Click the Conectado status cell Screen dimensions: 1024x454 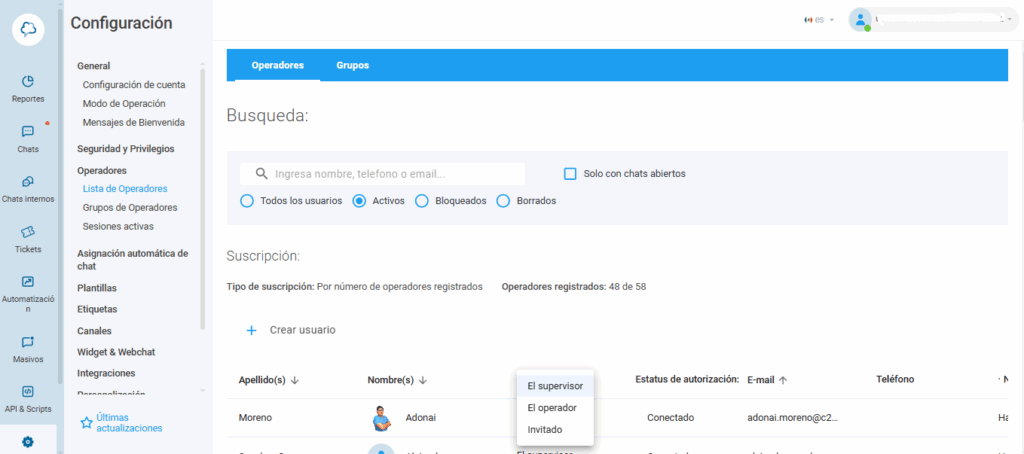tap(671, 418)
